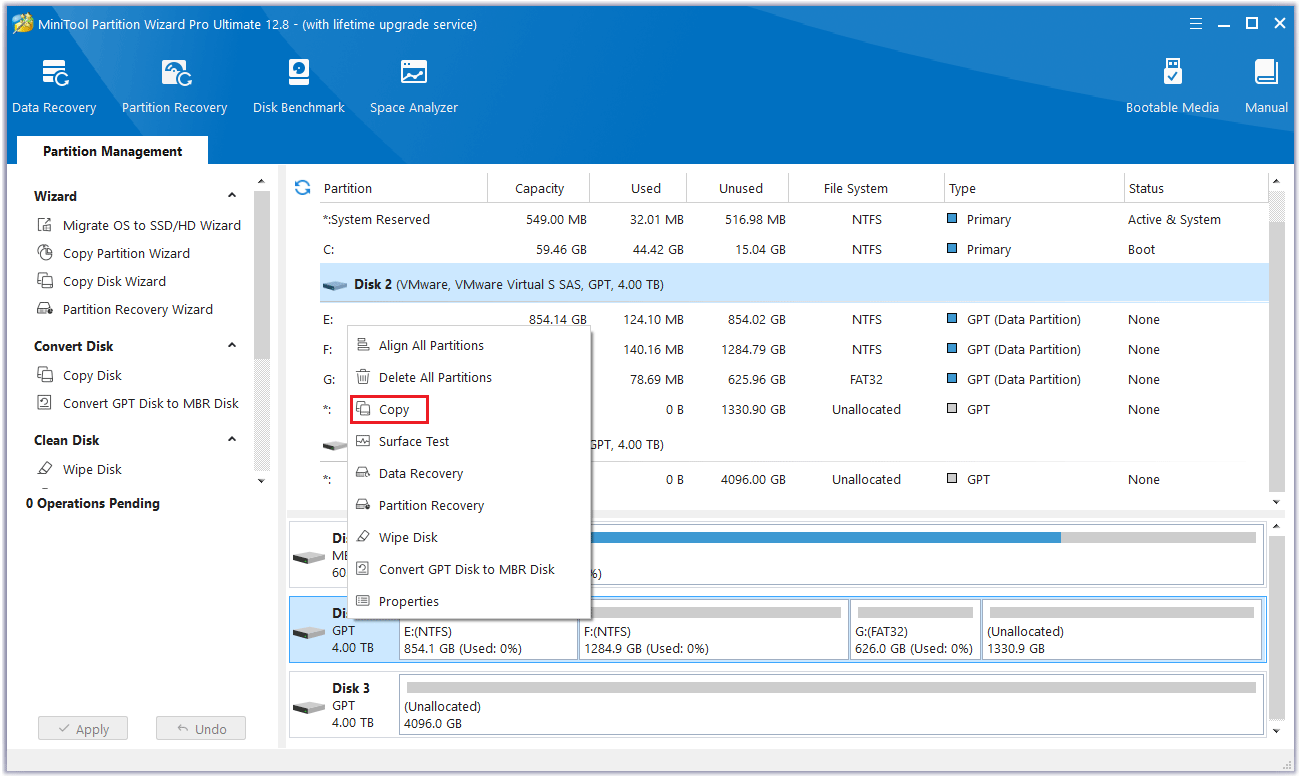
Task: Open the Disk Benchmark tool
Action: 298,87
